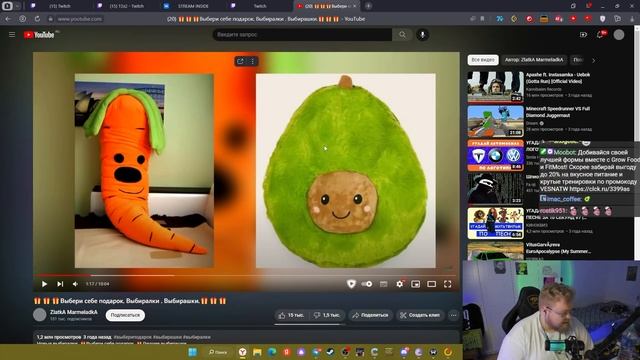Open the cartoon songs quiz video thumbnail
Image resolution: width=640 pixels, height=360 pixels.
coord(496,223)
